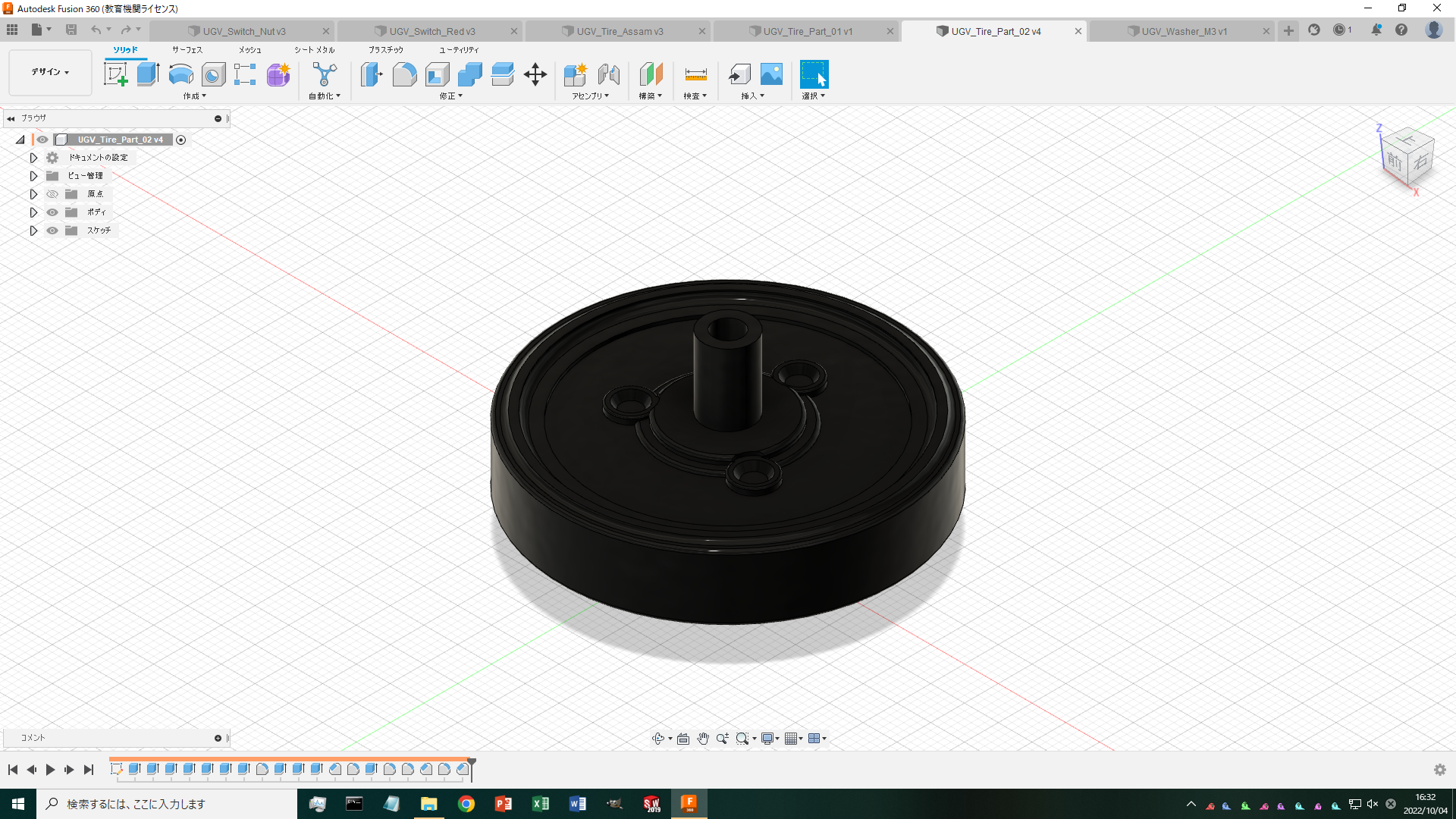Toggle visibility of スケッチ folder
The width and height of the screenshot is (1456, 819).
tap(52, 230)
